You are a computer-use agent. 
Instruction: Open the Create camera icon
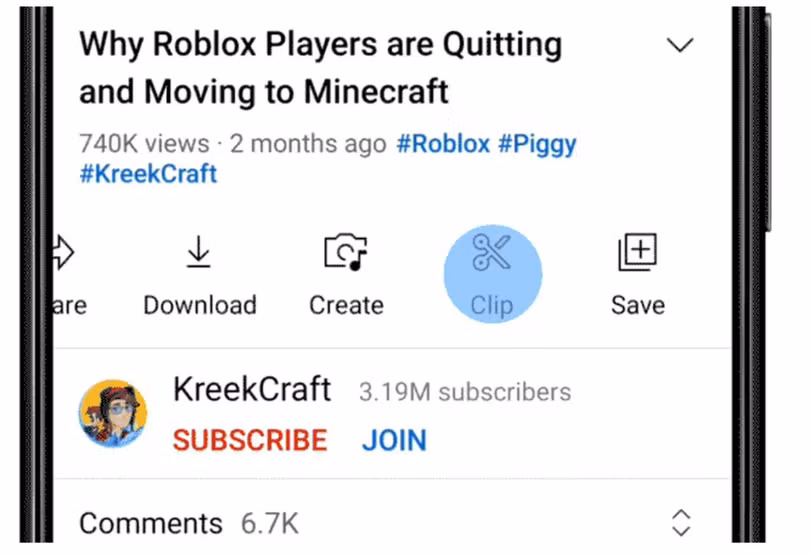point(346,252)
